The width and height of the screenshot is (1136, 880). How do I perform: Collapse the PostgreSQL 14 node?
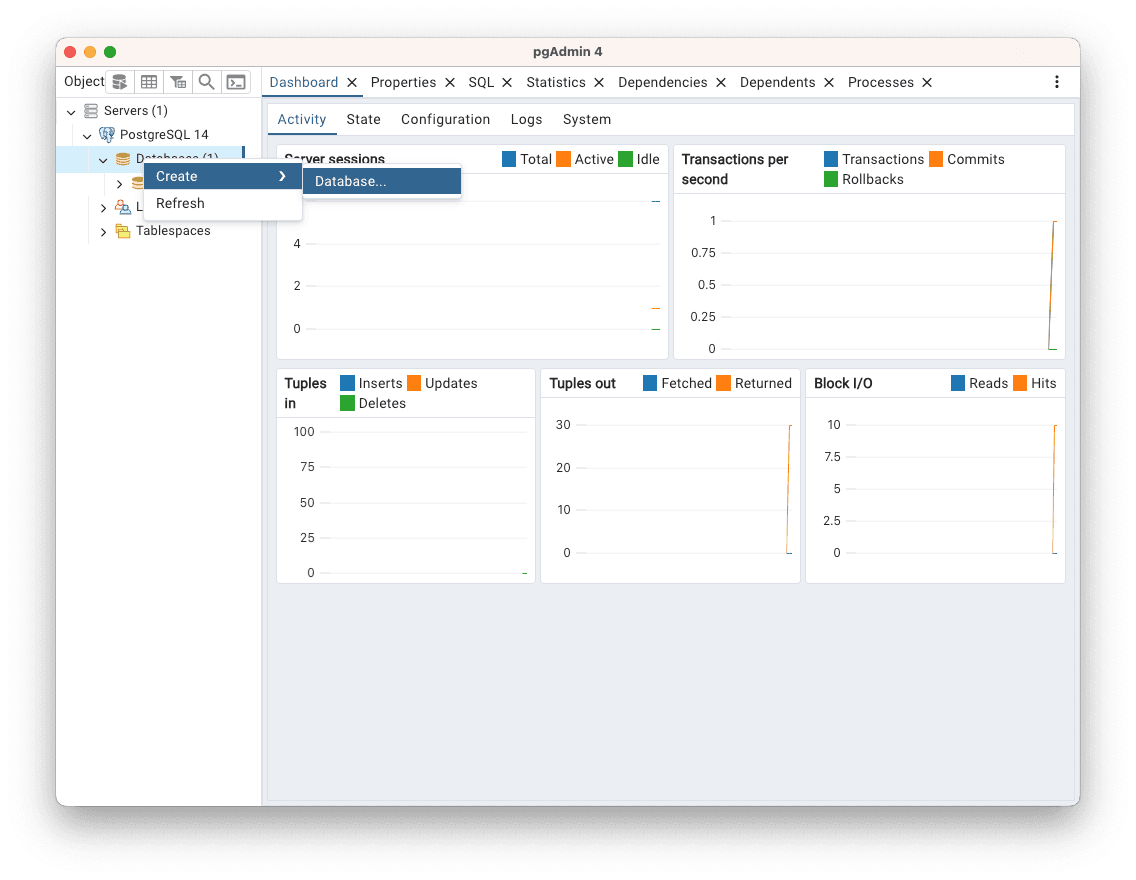(x=87, y=135)
